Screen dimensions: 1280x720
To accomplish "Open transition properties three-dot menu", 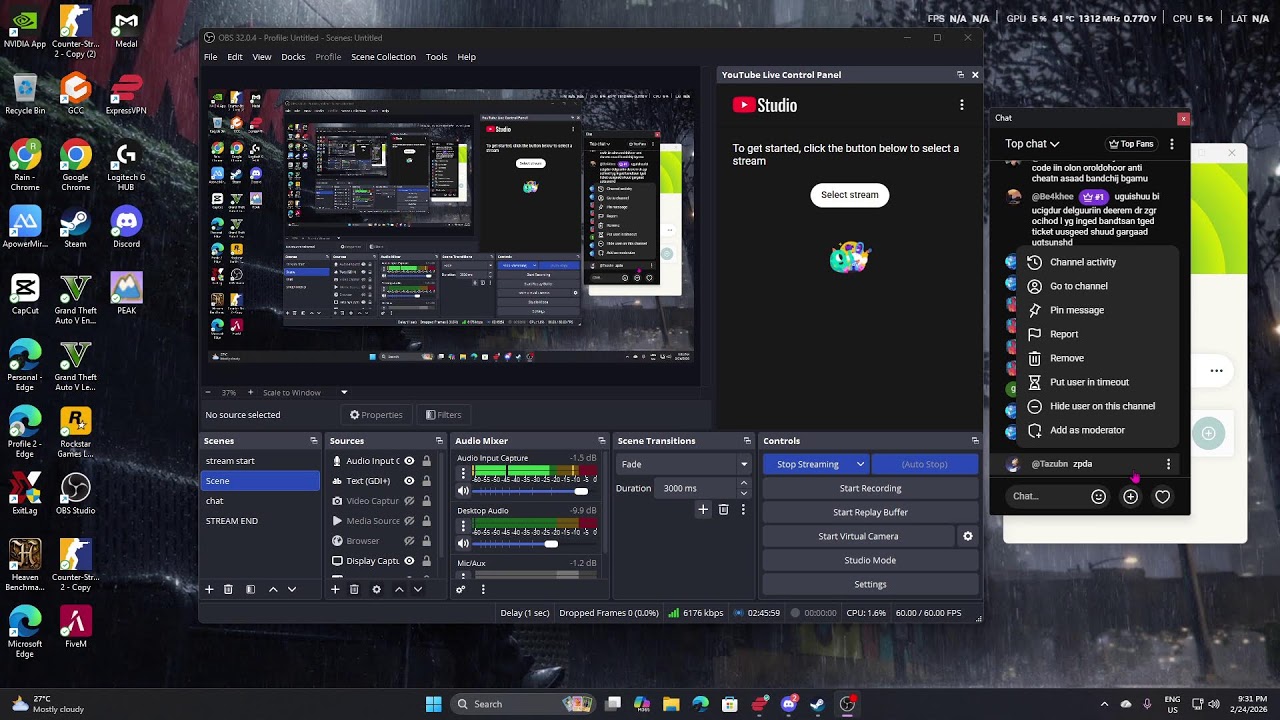I will pos(743,510).
